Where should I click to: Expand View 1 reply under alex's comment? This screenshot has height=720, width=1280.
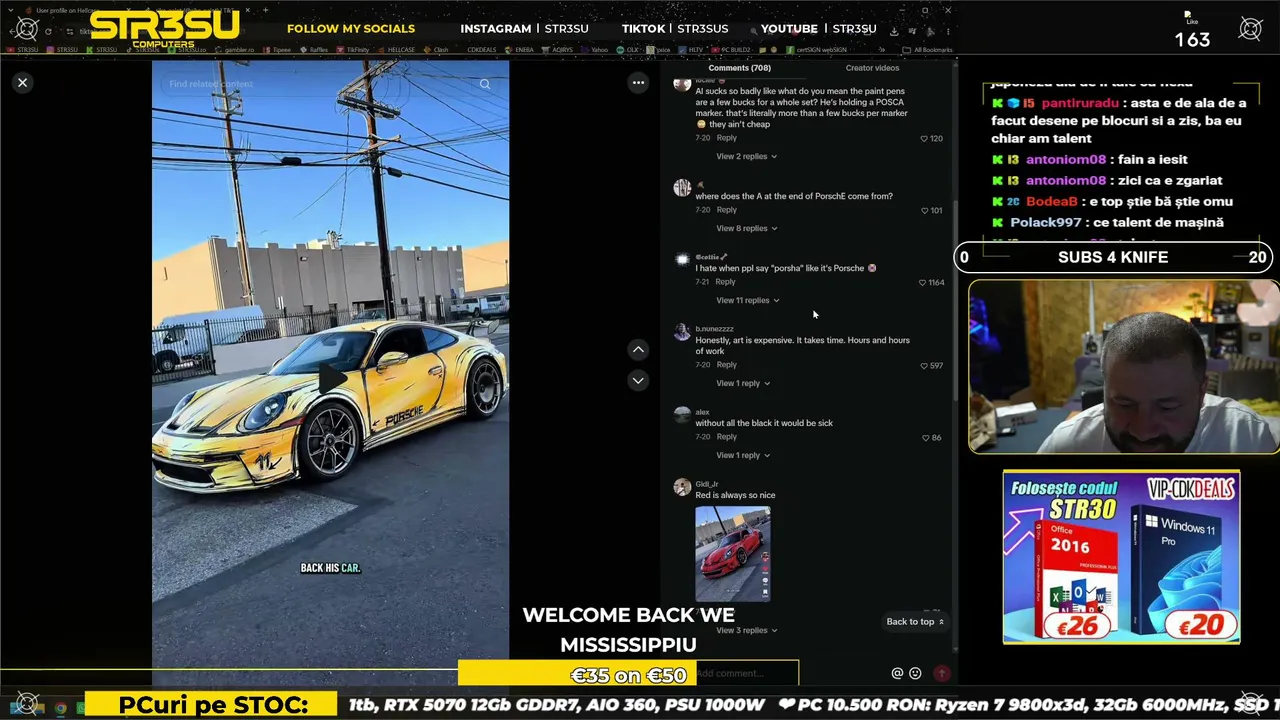click(743, 456)
